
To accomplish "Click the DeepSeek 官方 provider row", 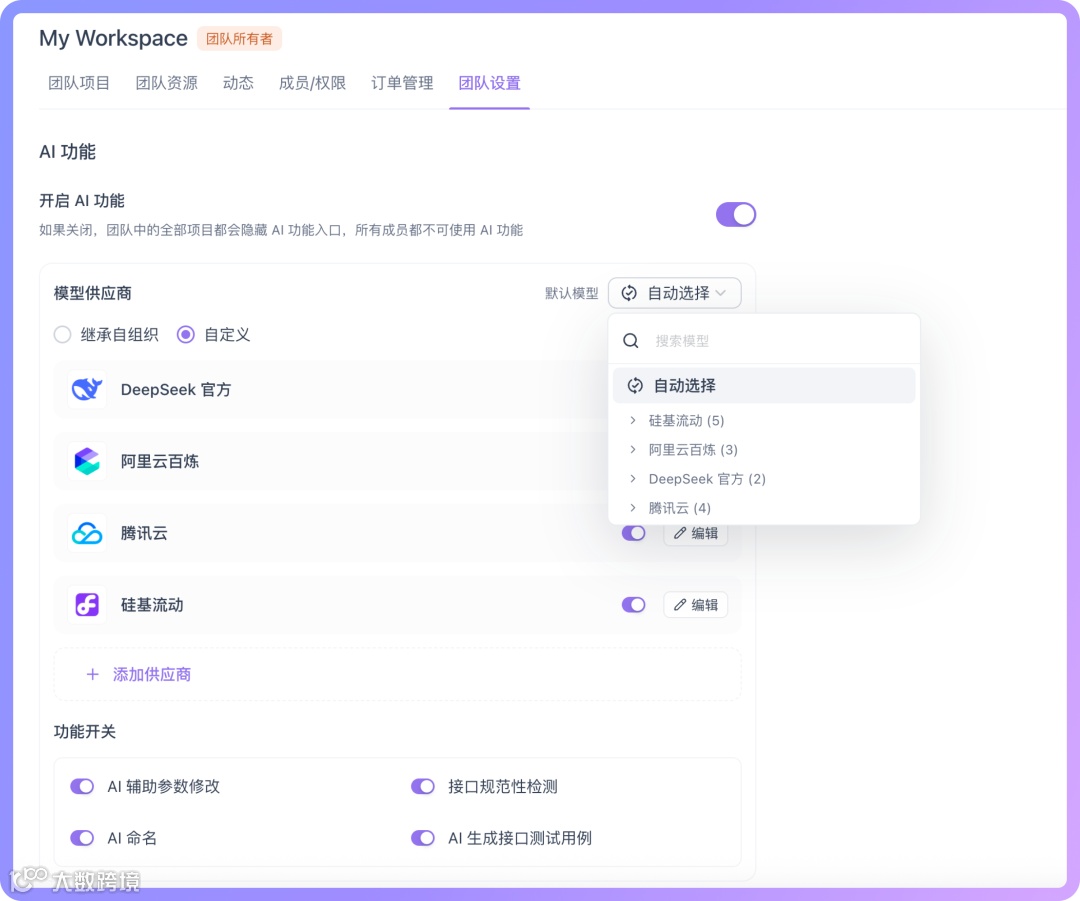I will click(x=331, y=389).
